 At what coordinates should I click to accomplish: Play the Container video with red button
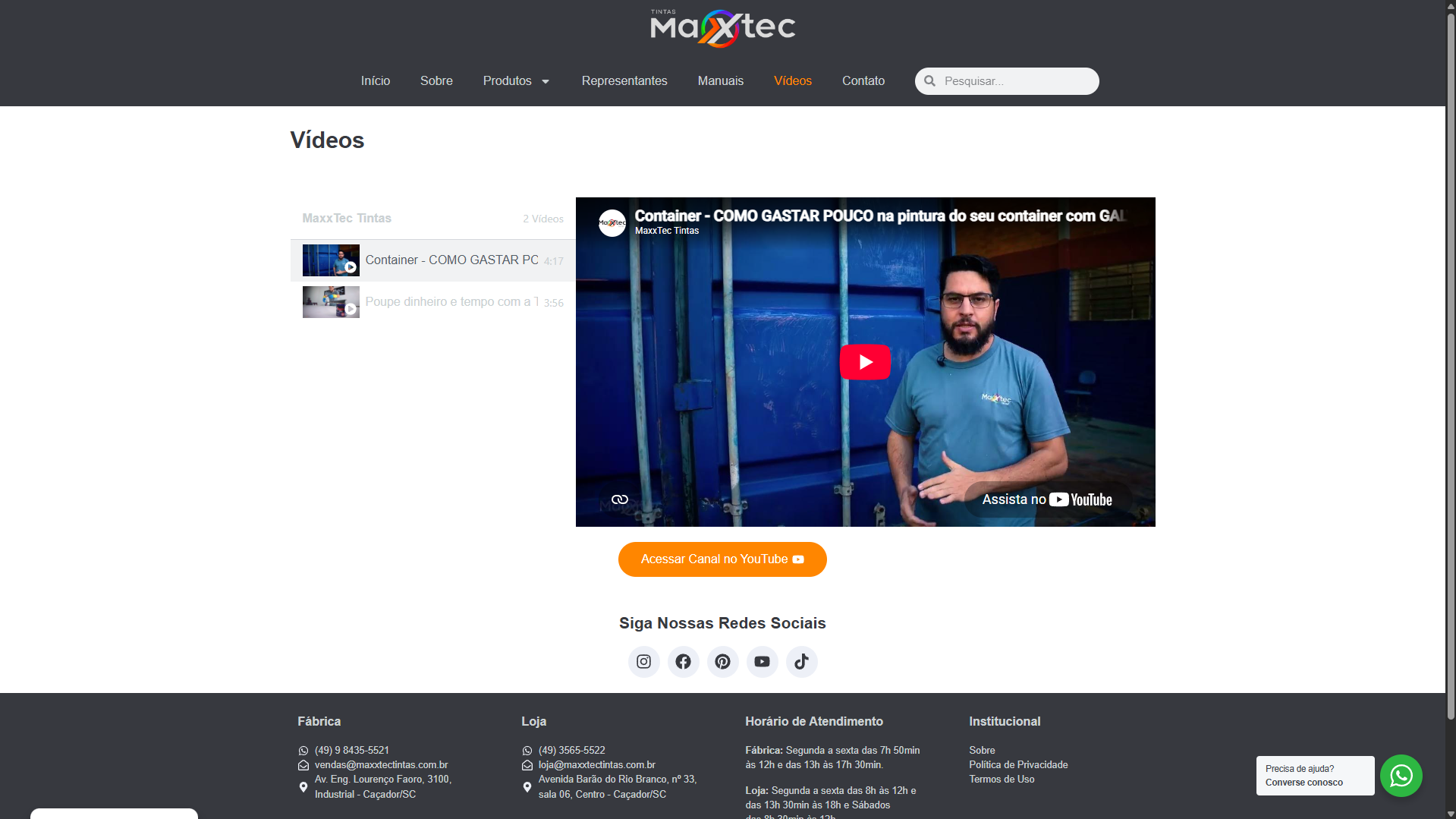pyautogui.click(x=865, y=362)
